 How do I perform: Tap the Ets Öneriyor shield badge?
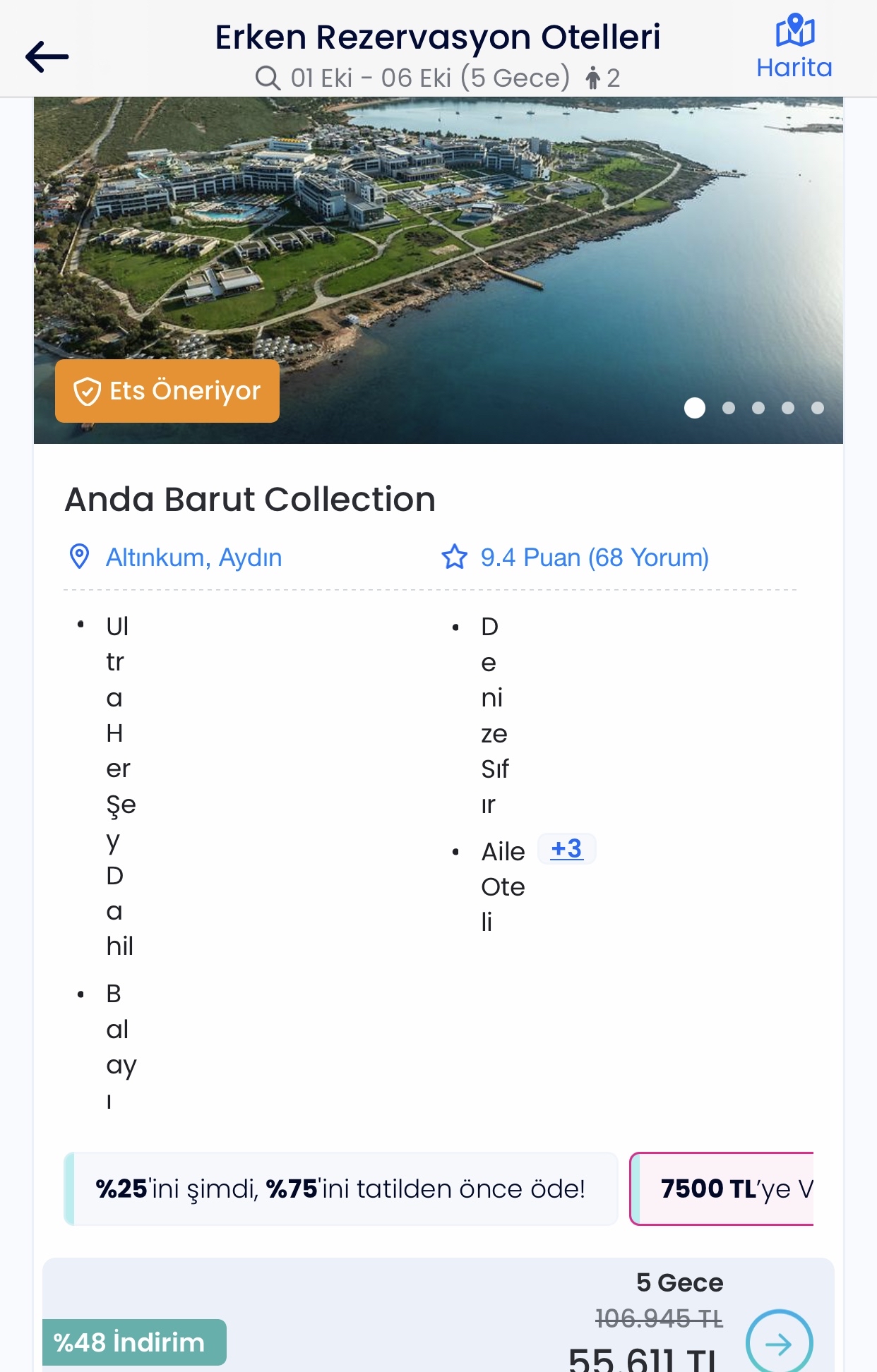pos(167,391)
